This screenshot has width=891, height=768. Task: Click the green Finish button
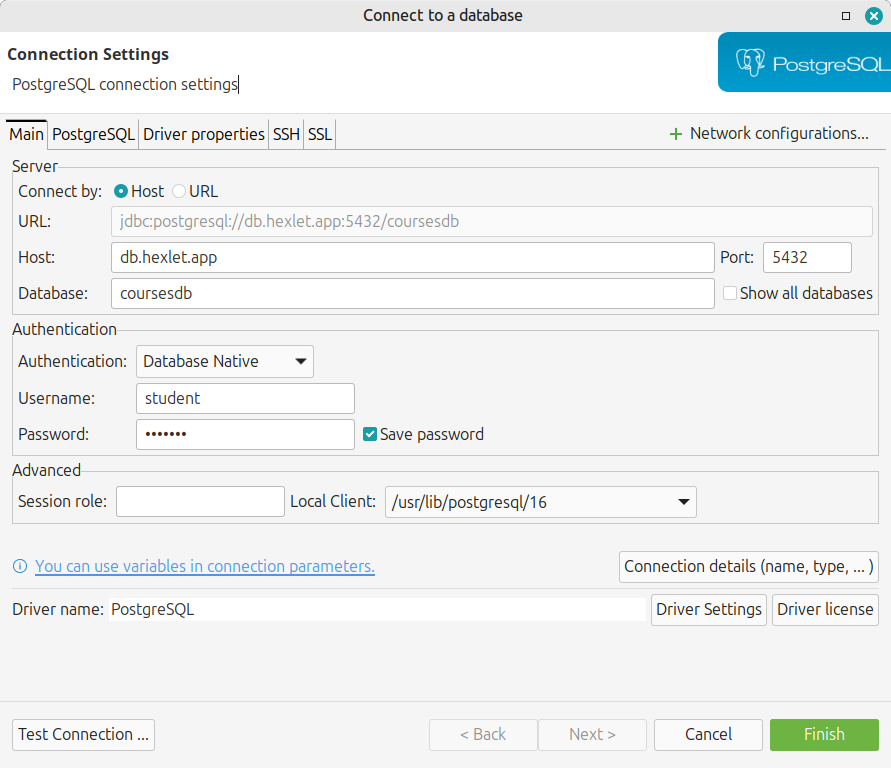pyautogui.click(x=824, y=734)
